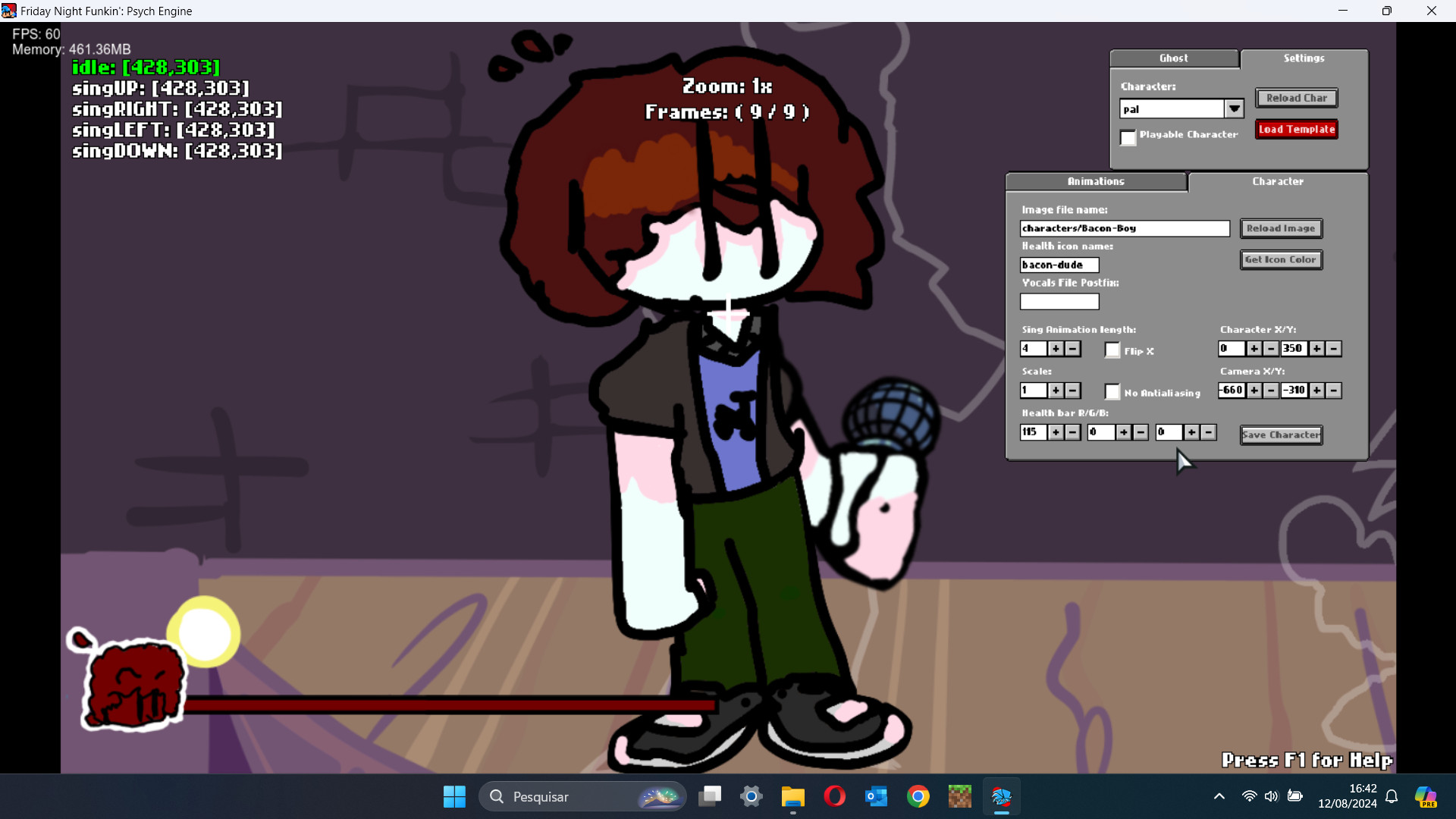Open the Character dropdown arrow

pos(1235,109)
